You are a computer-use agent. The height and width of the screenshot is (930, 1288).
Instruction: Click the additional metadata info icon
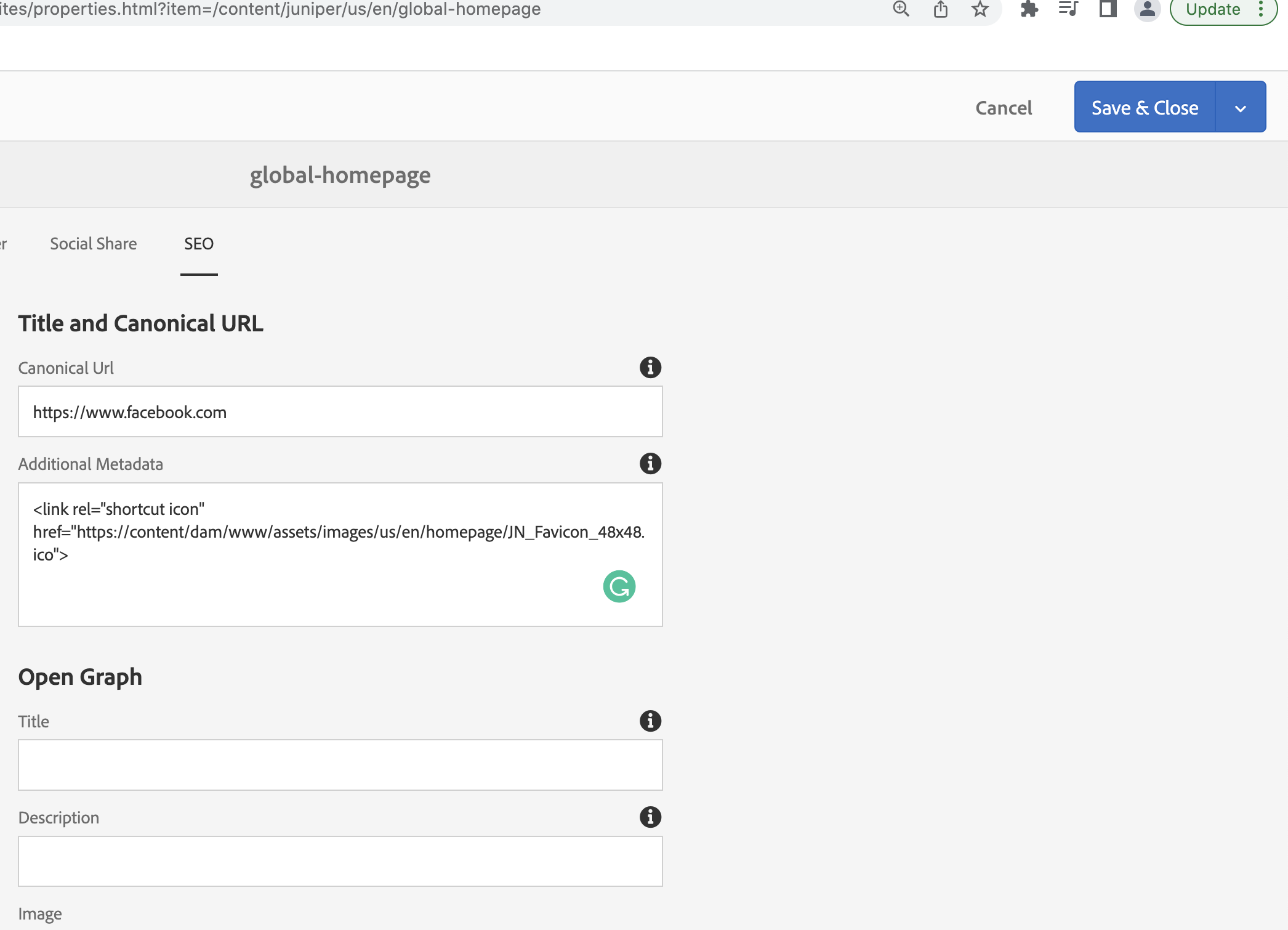[650, 463]
